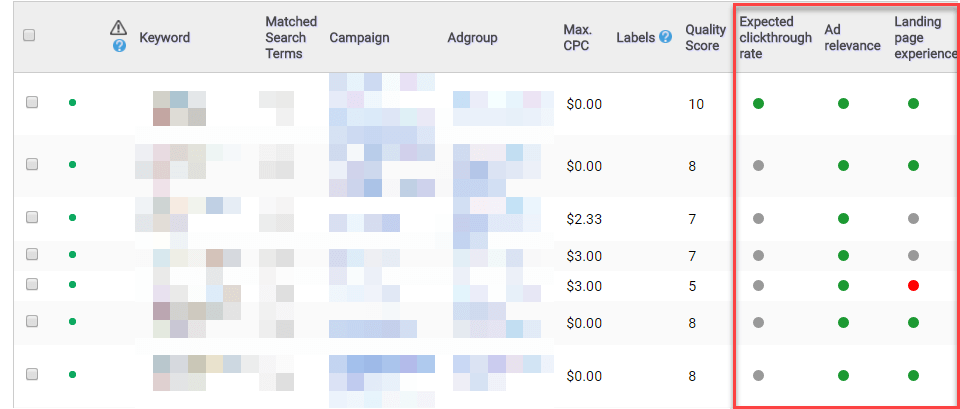
Task: Click gray Landing page dot in $2.33 row
Action: [913, 218]
